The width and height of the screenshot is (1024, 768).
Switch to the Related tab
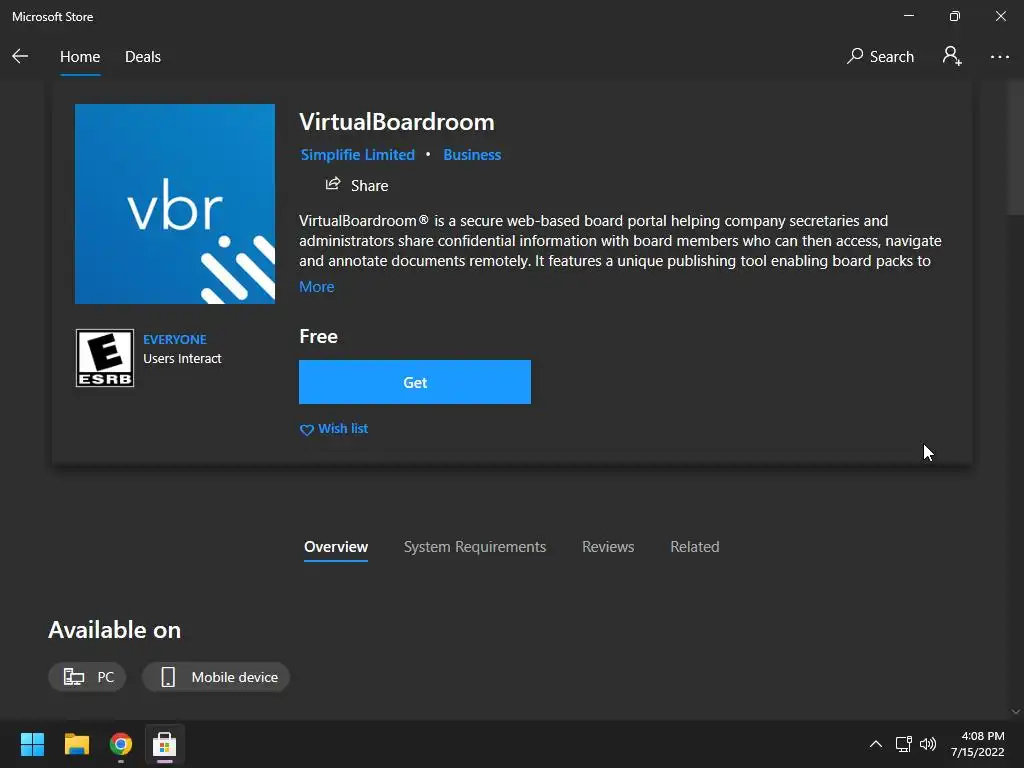tap(695, 547)
